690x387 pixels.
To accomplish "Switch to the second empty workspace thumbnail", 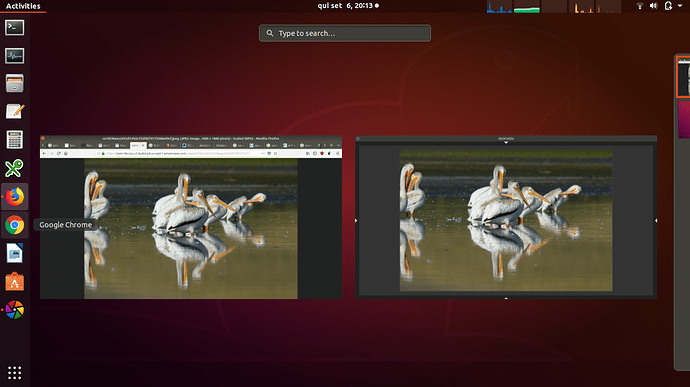I will click(x=684, y=119).
